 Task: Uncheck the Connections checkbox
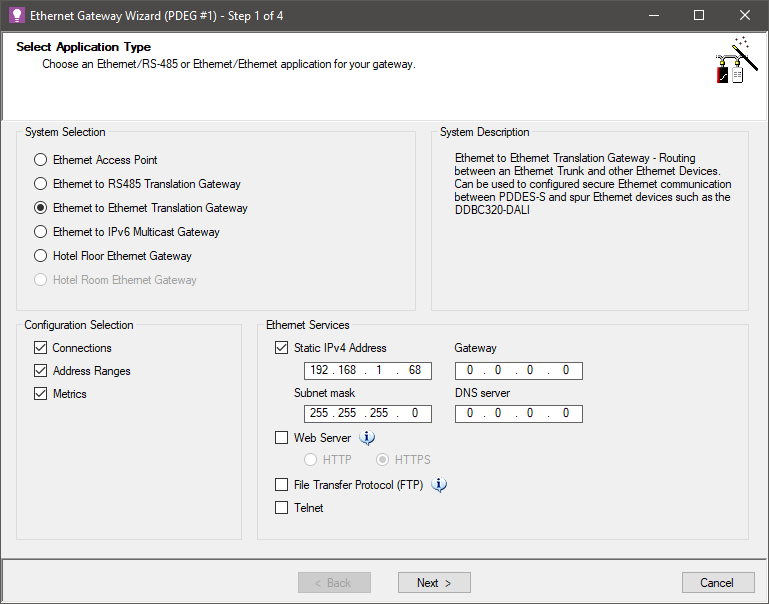pos(41,348)
